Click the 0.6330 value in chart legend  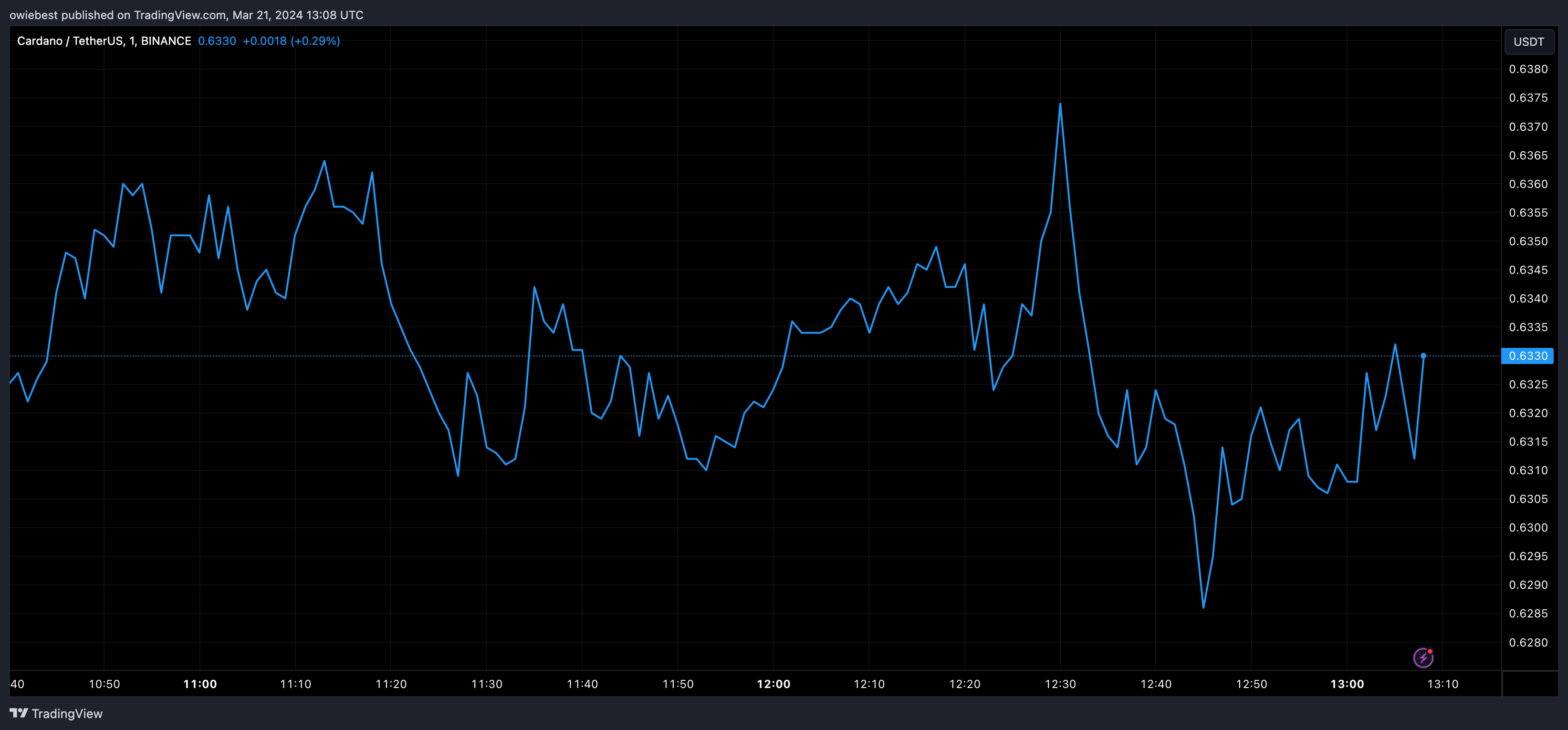click(x=217, y=41)
